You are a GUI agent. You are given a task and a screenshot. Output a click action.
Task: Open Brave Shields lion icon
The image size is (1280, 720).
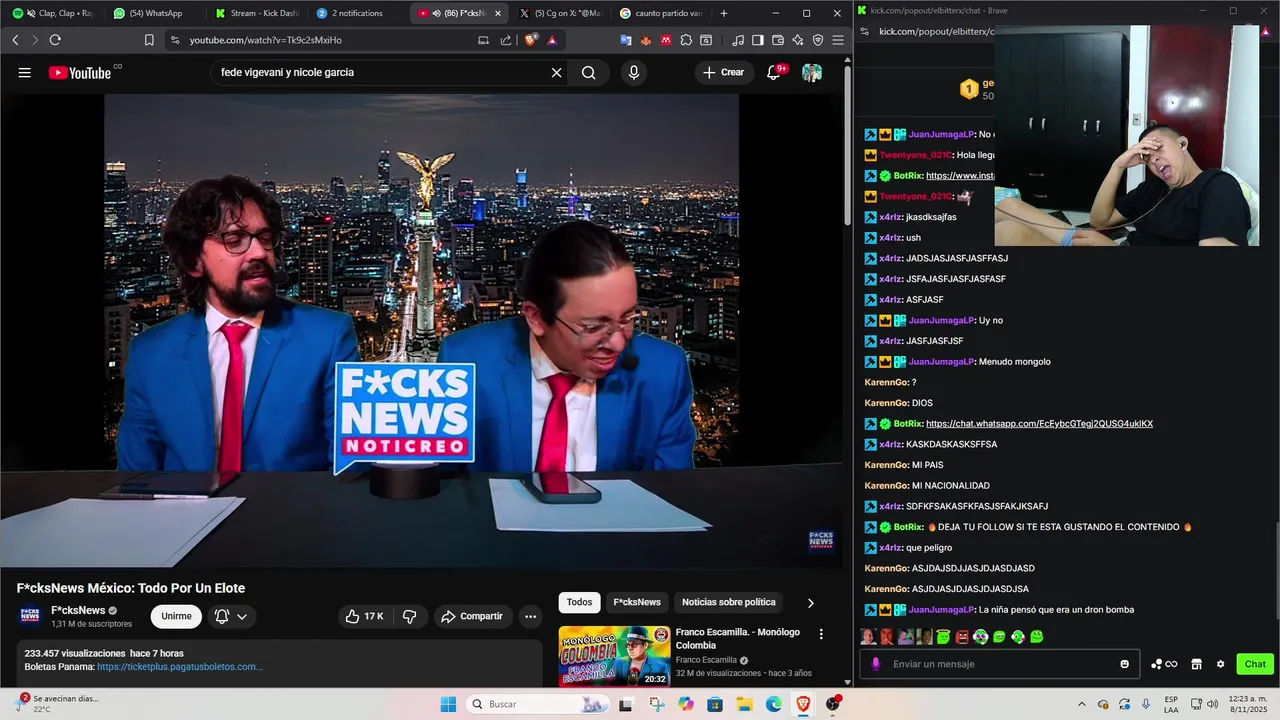point(530,40)
